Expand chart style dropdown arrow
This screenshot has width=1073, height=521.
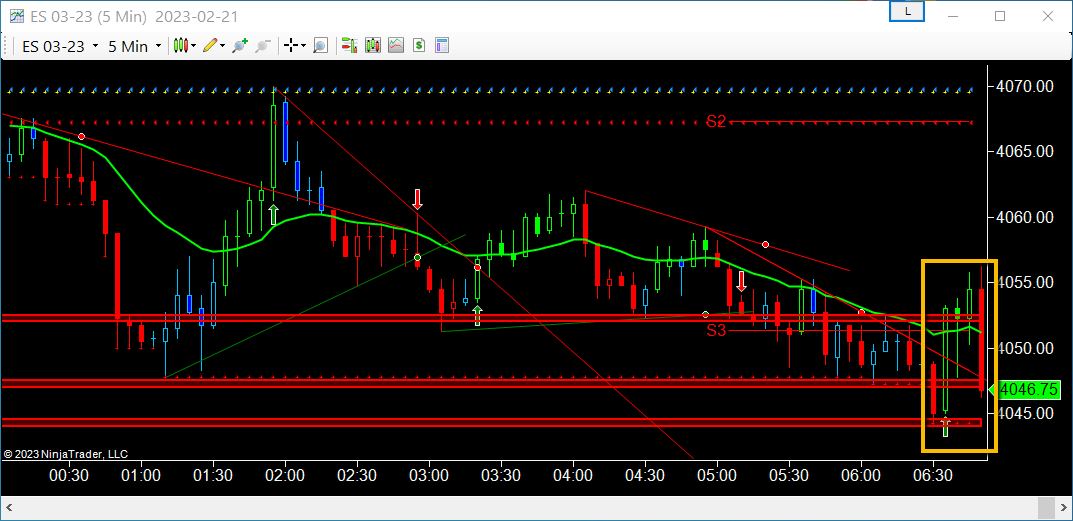click(194, 46)
